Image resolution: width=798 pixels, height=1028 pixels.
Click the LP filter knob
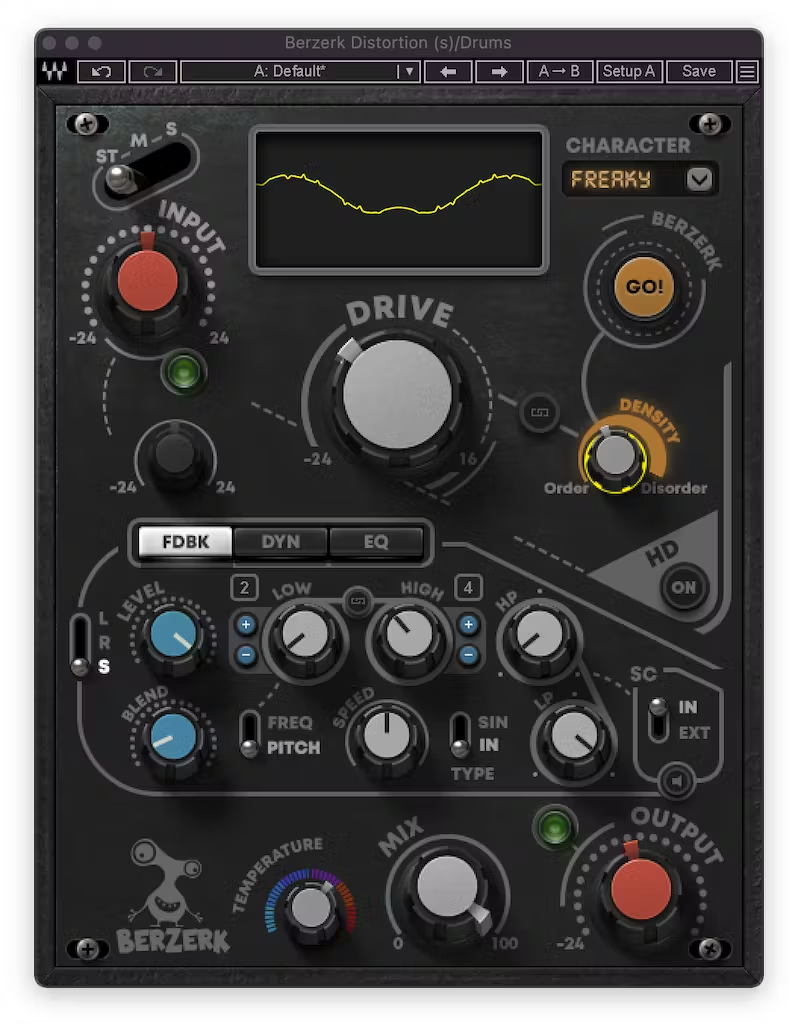(574, 736)
